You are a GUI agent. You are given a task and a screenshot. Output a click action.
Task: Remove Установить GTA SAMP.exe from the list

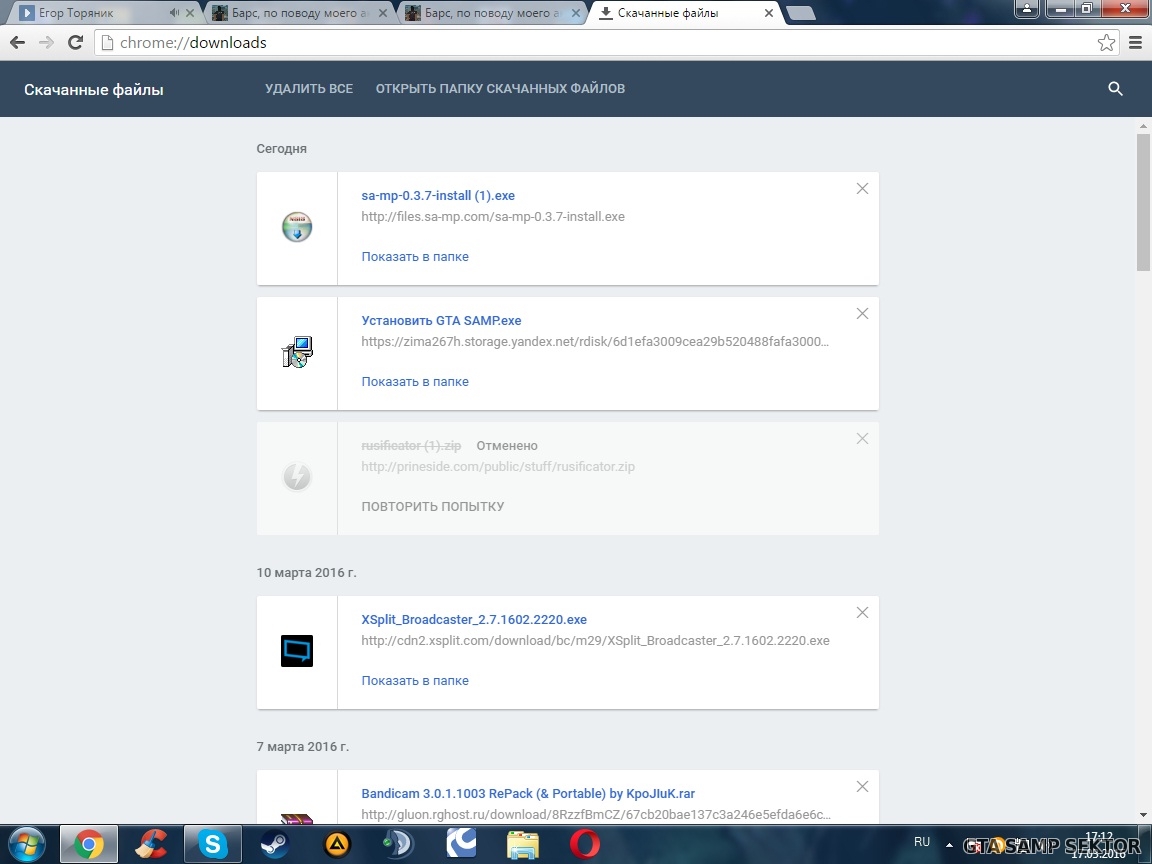click(x=863, y=314)
